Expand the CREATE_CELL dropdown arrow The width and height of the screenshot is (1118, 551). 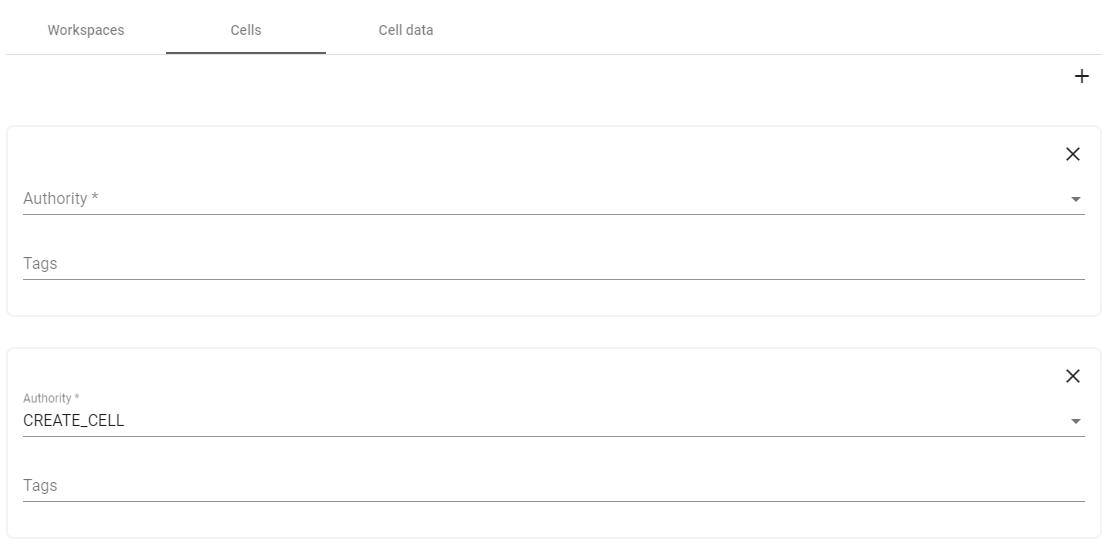pyautogui.click(x=1076, y=422)
